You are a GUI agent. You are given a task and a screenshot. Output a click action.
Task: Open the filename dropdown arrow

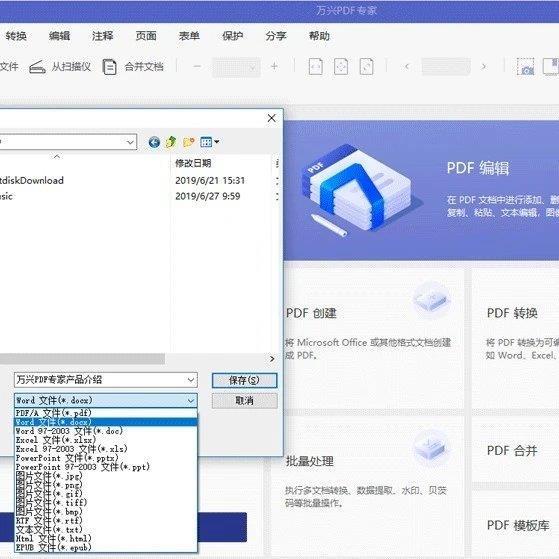tap(191, 380)
